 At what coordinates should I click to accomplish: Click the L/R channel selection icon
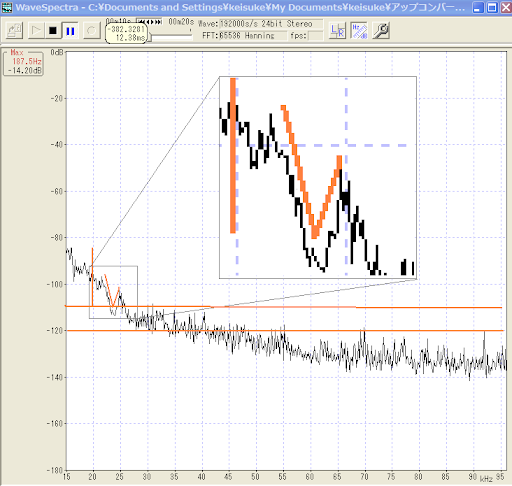[337, 31]
